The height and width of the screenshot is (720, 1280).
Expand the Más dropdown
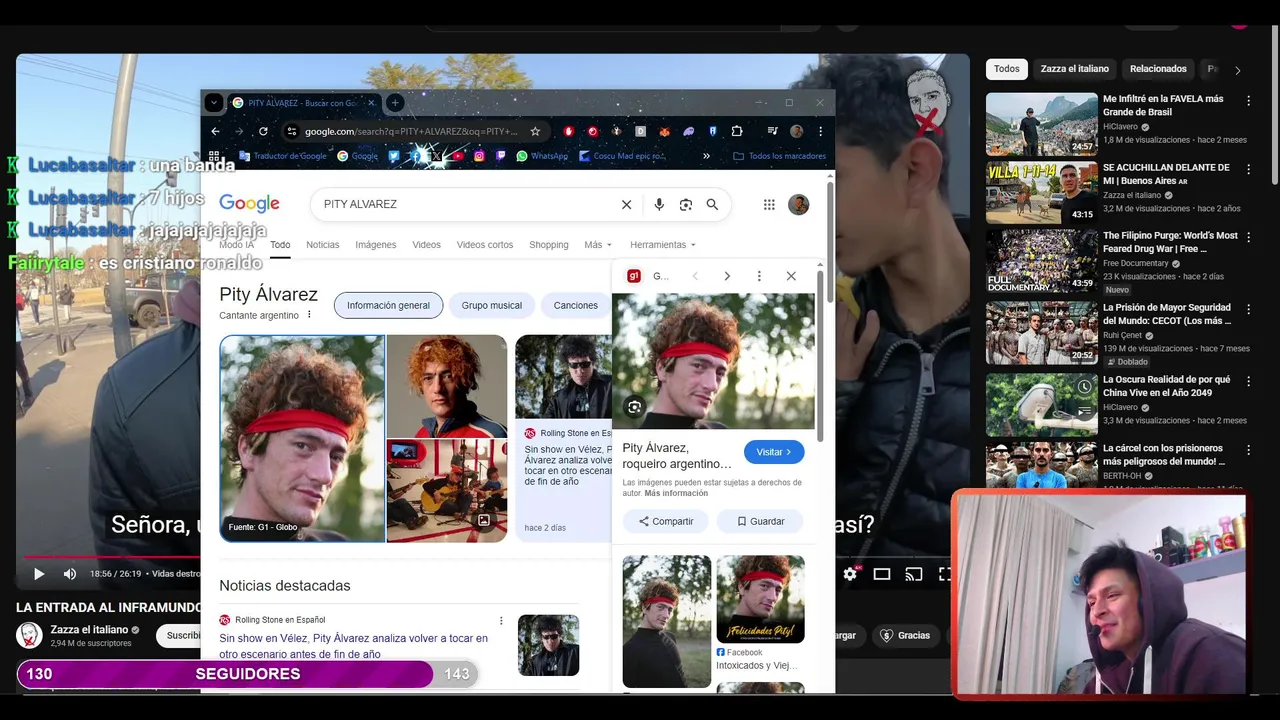click(598, 245)
